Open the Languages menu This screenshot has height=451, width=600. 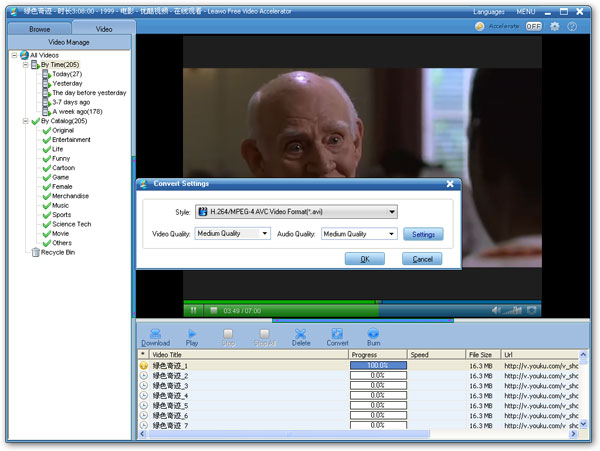tap(489, 12)
